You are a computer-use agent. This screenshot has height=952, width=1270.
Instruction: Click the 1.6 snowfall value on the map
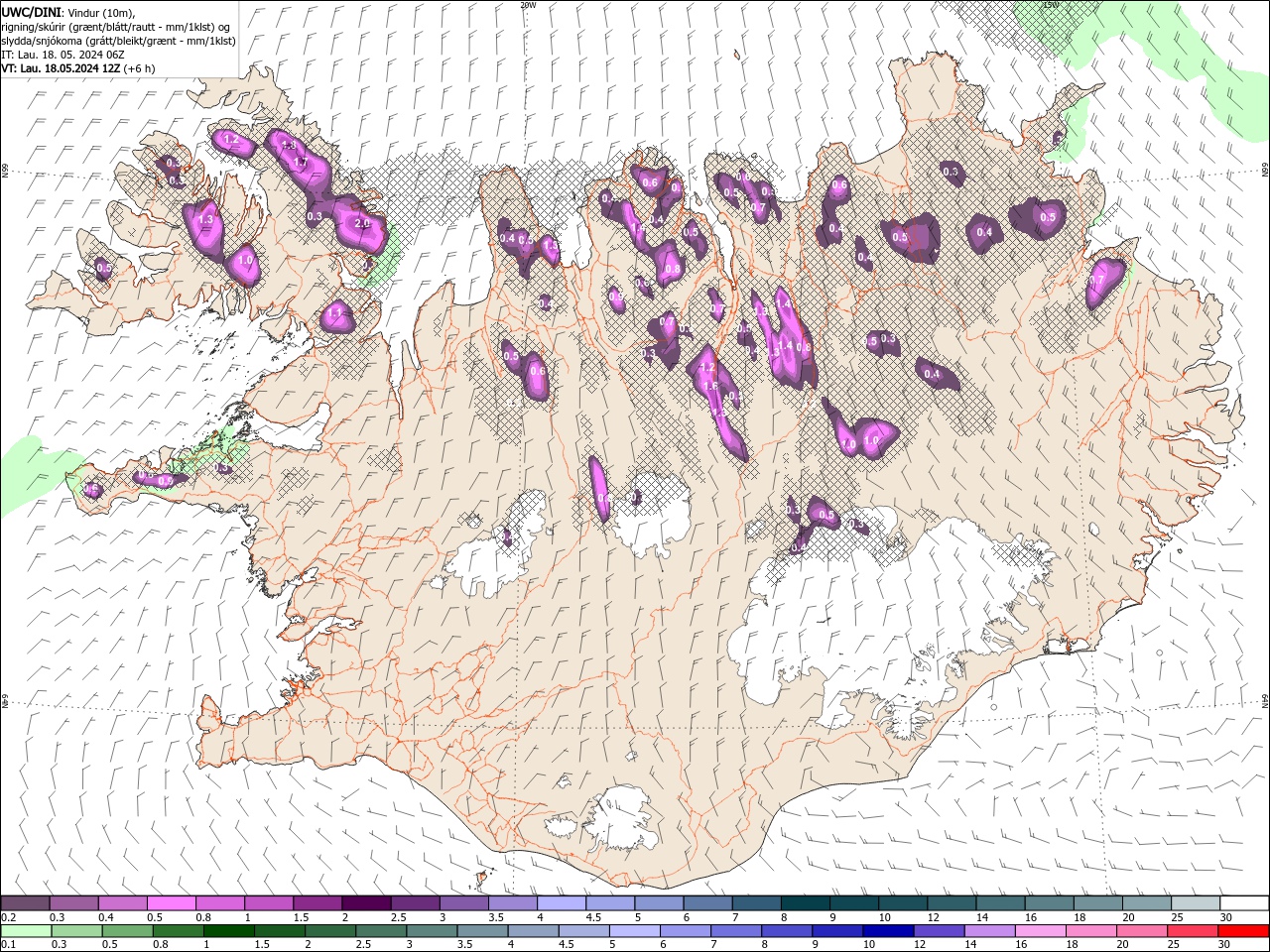coord(709,386)
